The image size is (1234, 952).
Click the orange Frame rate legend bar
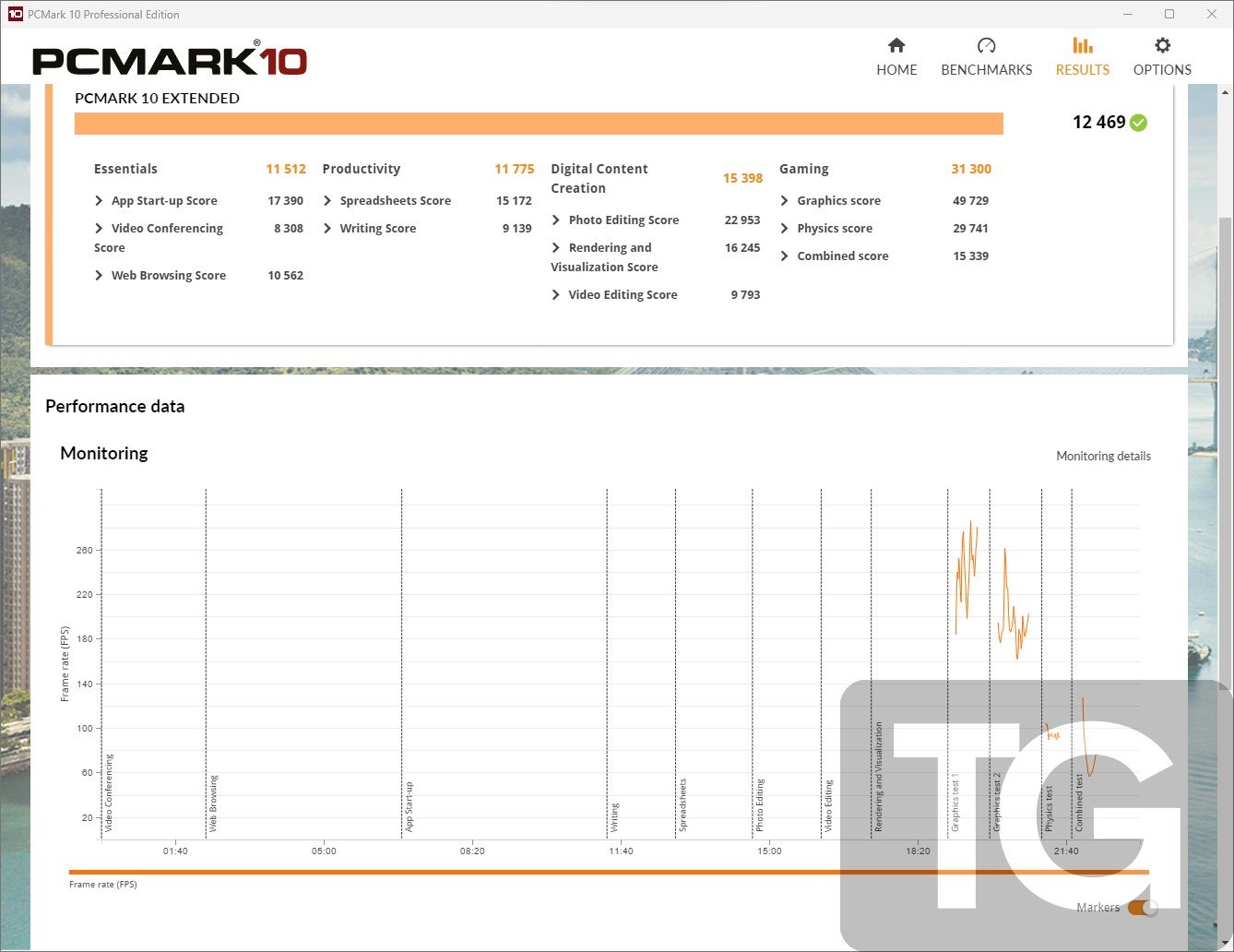coord(609,872)
